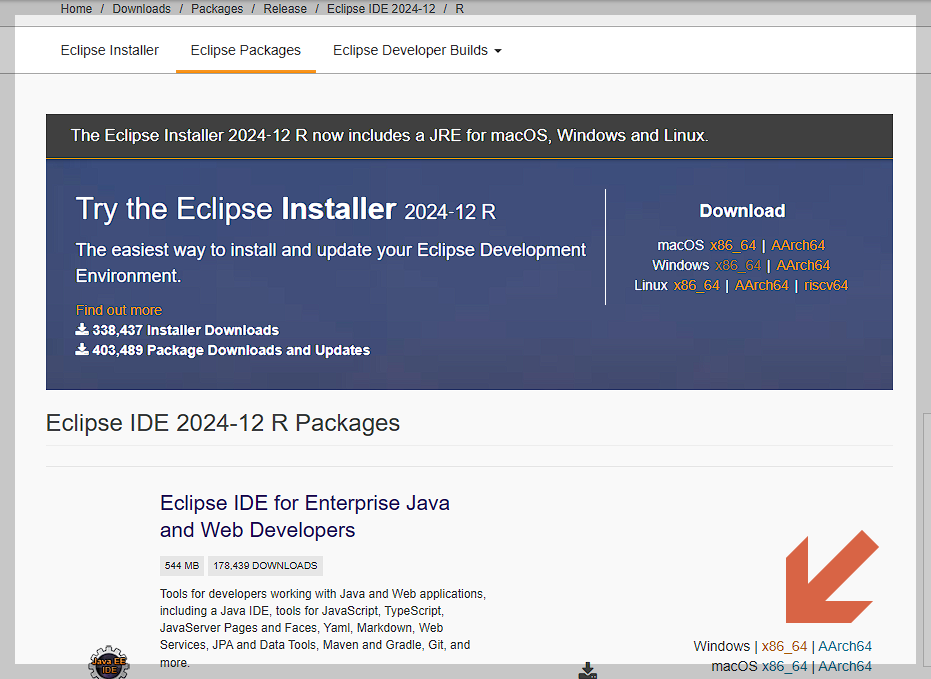Download installer for macOS AArch64
The height and width of the screenshot is (679, 931).
798,245
